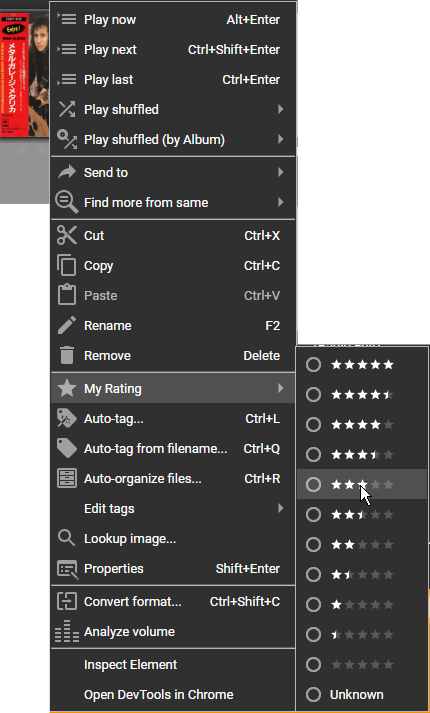
Task: Click the Metallica album cover thumbnail
Action: (x=25, y=75)
